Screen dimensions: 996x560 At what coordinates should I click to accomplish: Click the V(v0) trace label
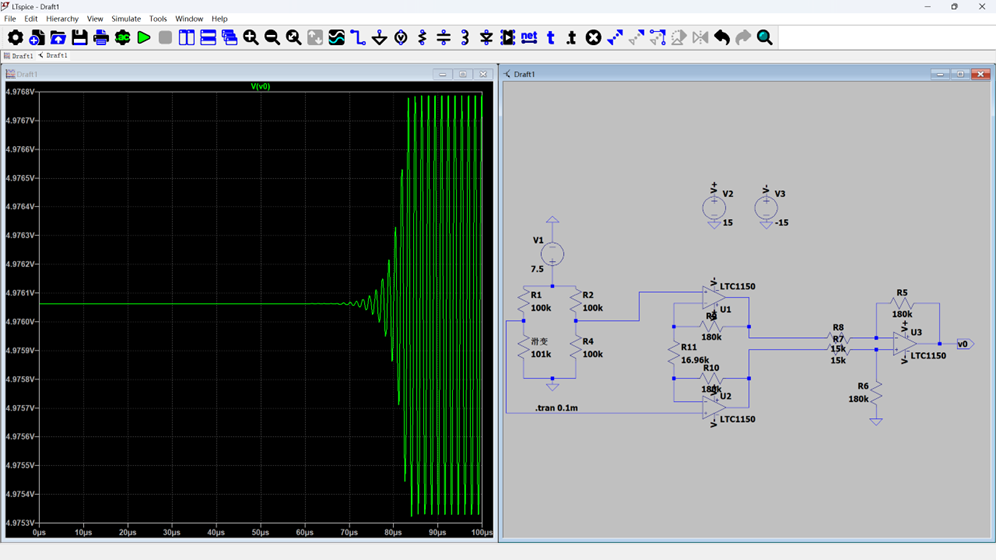pyautogui.click(x=260, y=86)
